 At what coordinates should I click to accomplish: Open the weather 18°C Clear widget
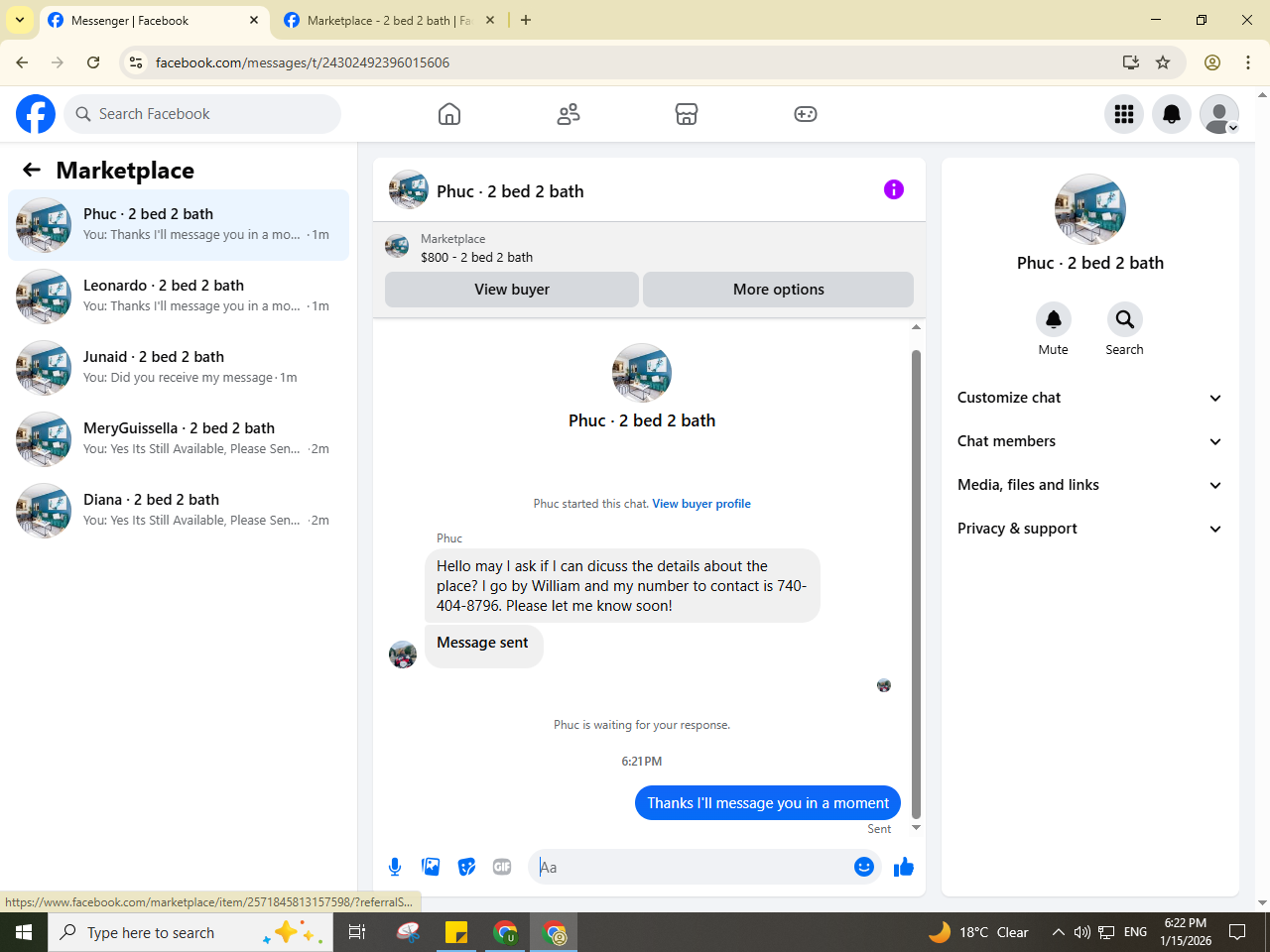coord(978,932)
